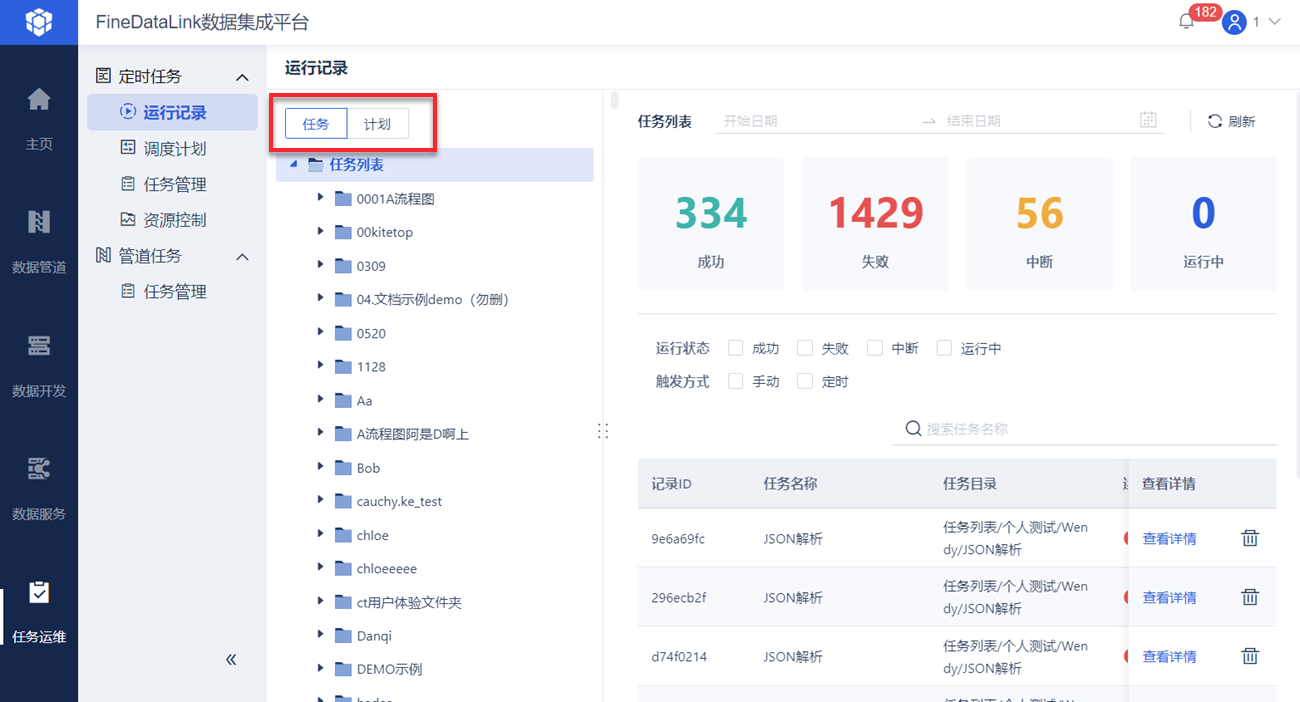
Task: Open 资源控制 menu item
Action: click(172, 220)
